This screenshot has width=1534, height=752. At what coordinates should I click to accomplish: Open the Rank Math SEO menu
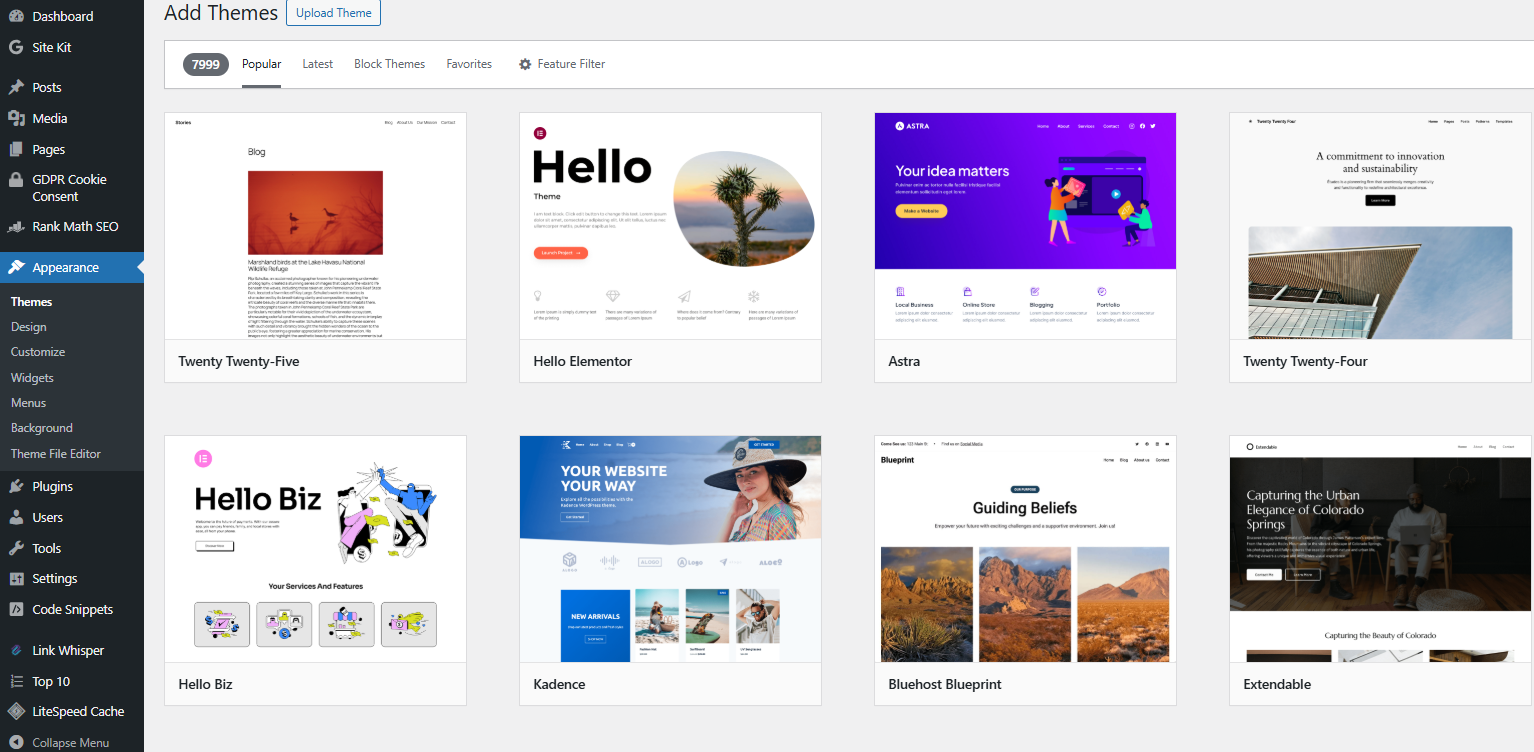tap(75, 226)
